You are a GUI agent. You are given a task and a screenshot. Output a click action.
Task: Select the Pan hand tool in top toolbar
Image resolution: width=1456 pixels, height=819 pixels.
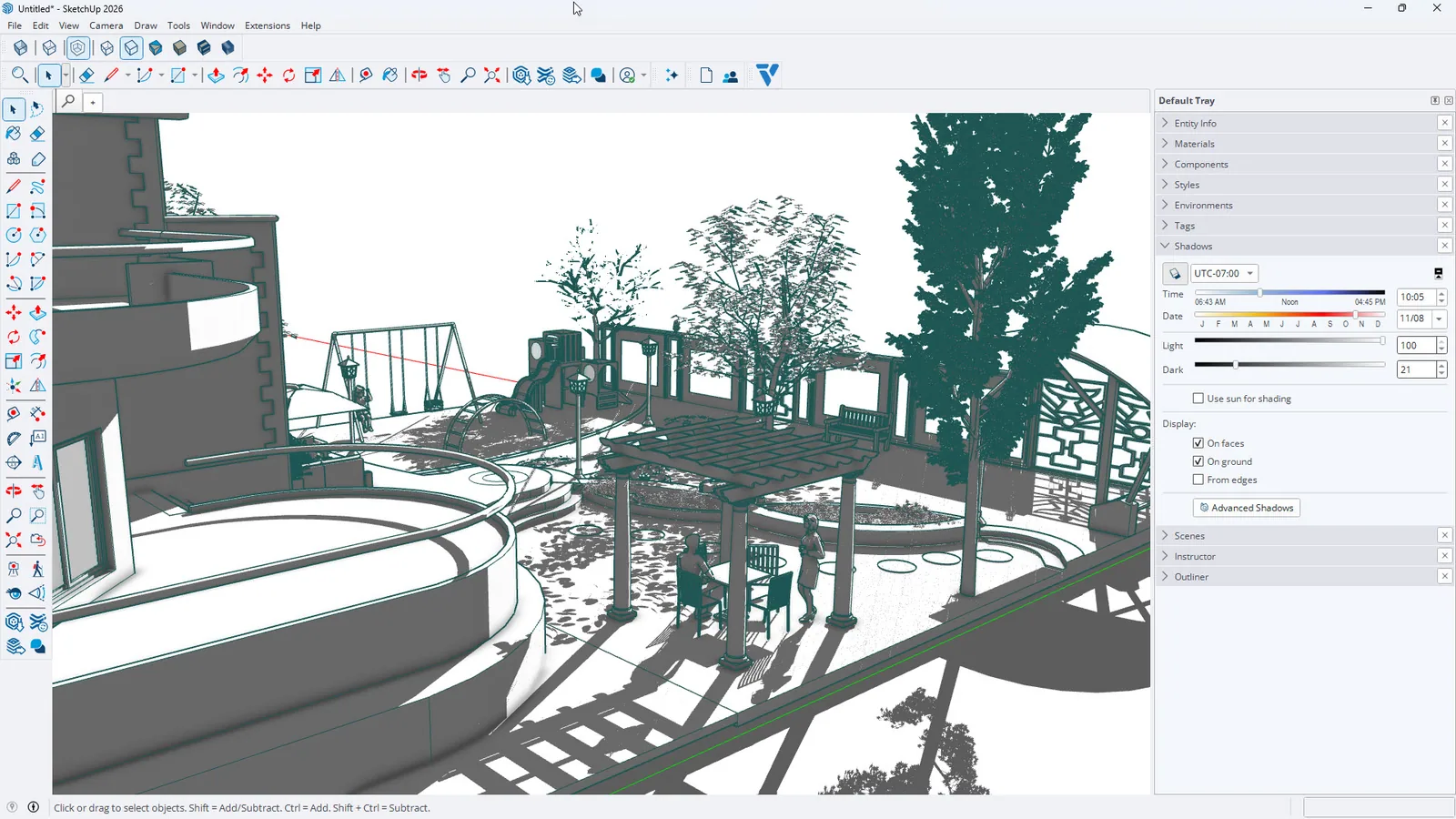[443, 76]
